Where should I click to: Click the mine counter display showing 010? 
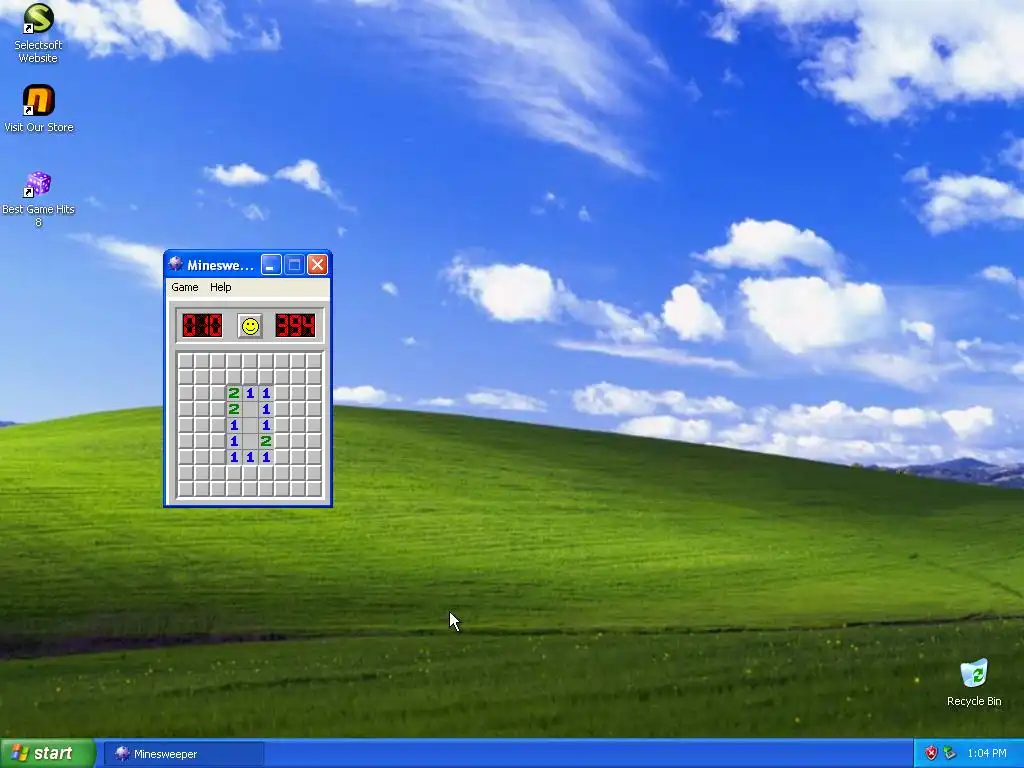tap(202, 326)
